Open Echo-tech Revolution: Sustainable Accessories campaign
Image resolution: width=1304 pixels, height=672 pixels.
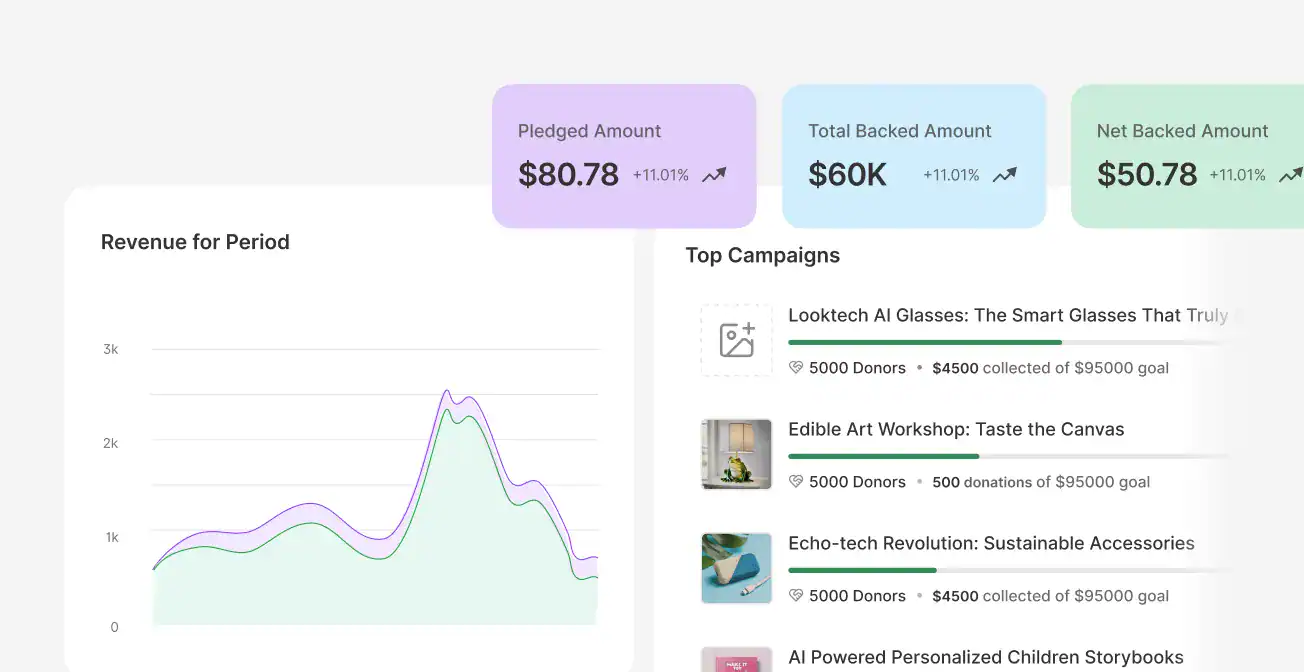point(991,543)
